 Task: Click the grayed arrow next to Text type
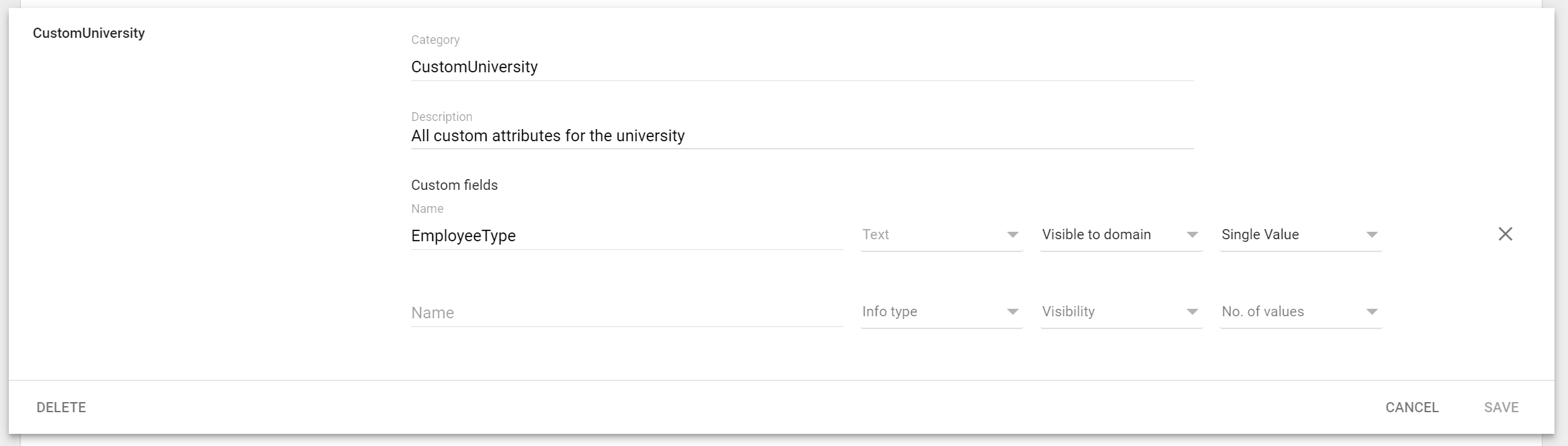(x=1012, y=234)
